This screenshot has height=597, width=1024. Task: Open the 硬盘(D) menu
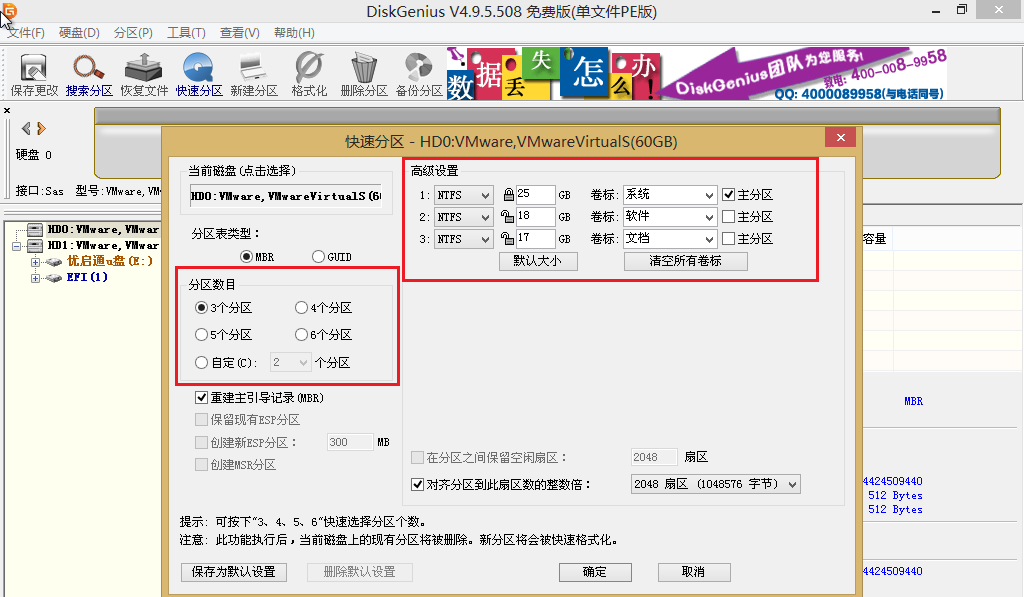79,33
